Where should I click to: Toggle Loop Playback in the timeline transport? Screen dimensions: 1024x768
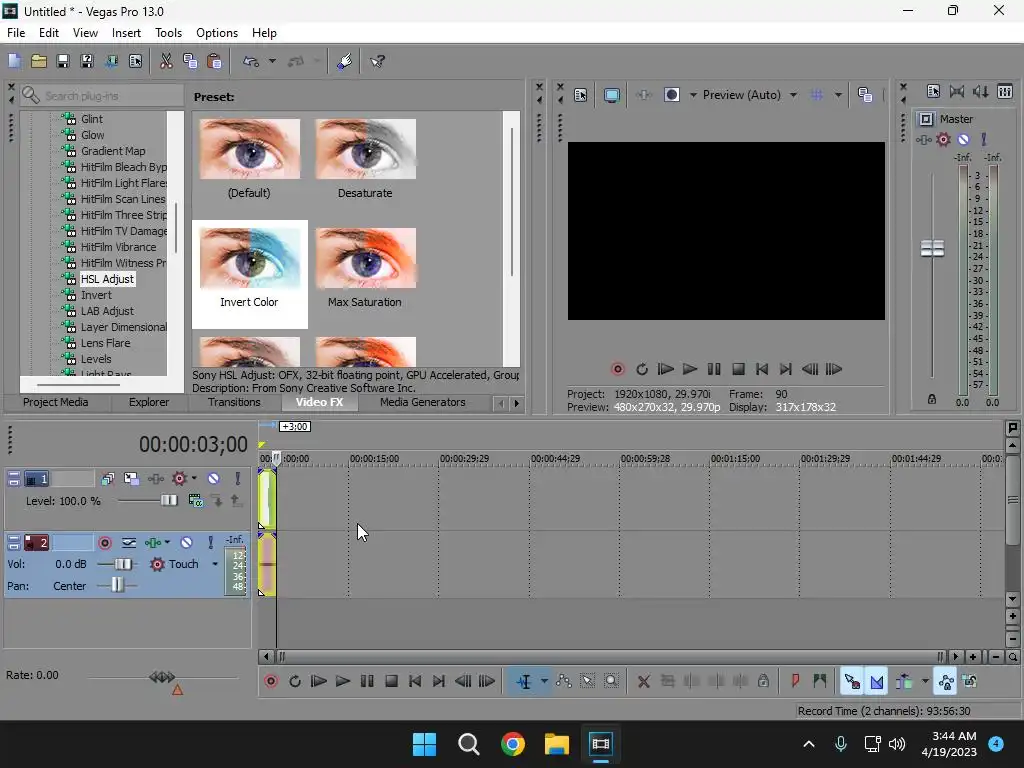295,681
